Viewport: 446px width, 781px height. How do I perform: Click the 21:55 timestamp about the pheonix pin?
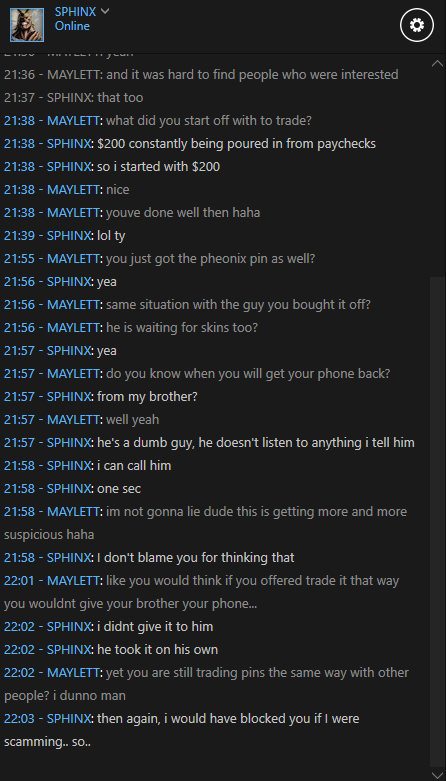(20, 259)
